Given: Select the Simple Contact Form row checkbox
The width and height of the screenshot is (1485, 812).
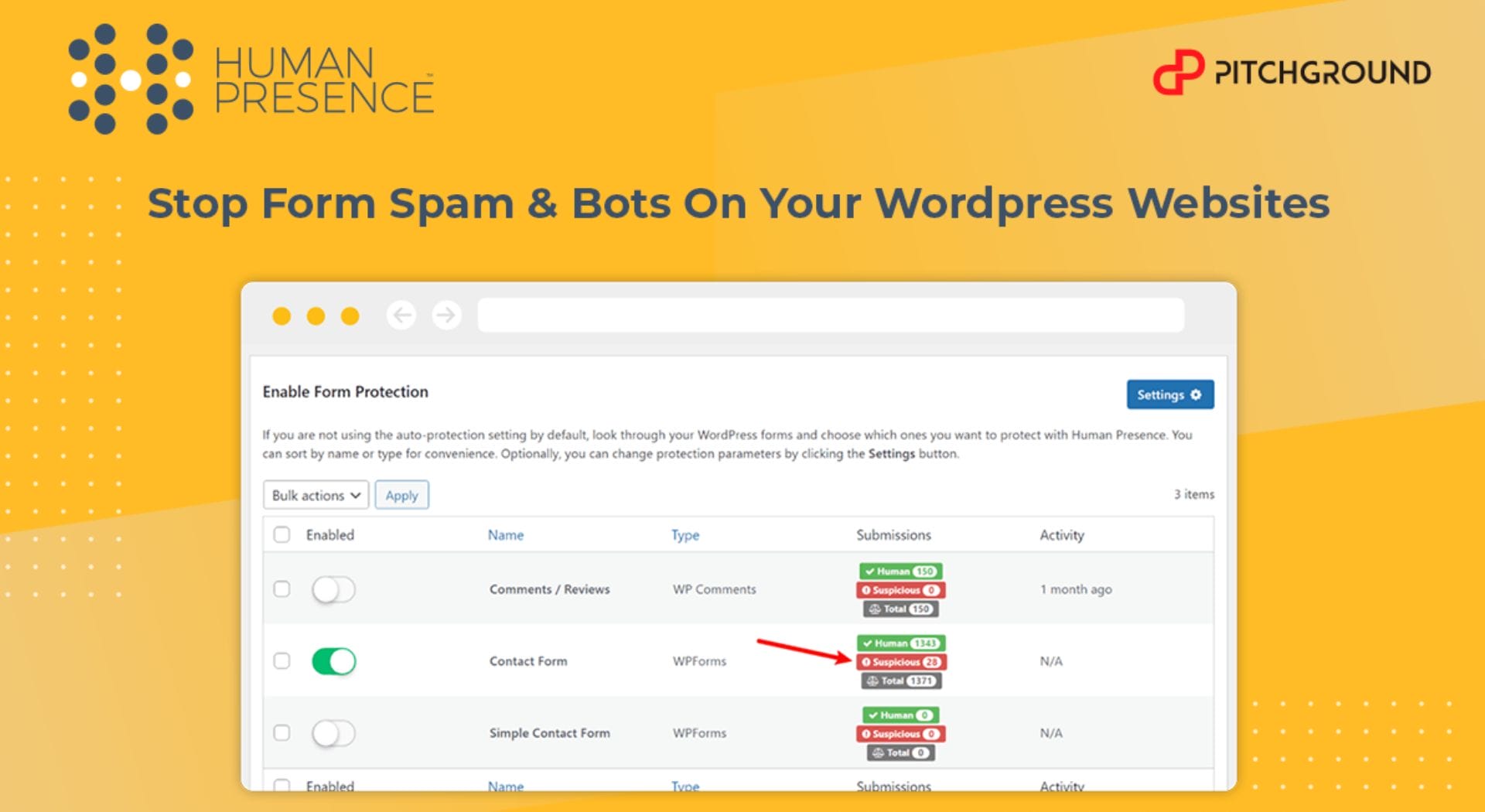Looking at the screenshot, I should coord(282,733).
